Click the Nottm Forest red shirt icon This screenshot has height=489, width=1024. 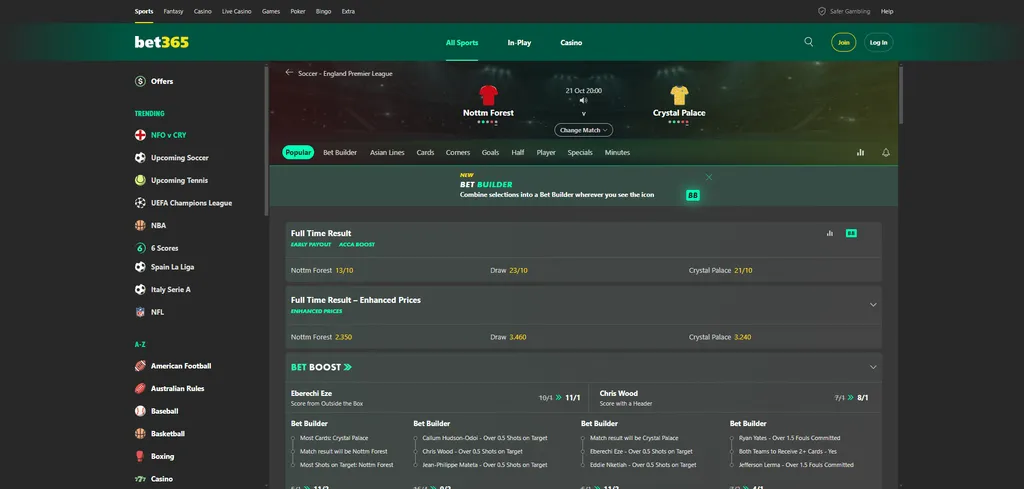click(x=488, y=95)
